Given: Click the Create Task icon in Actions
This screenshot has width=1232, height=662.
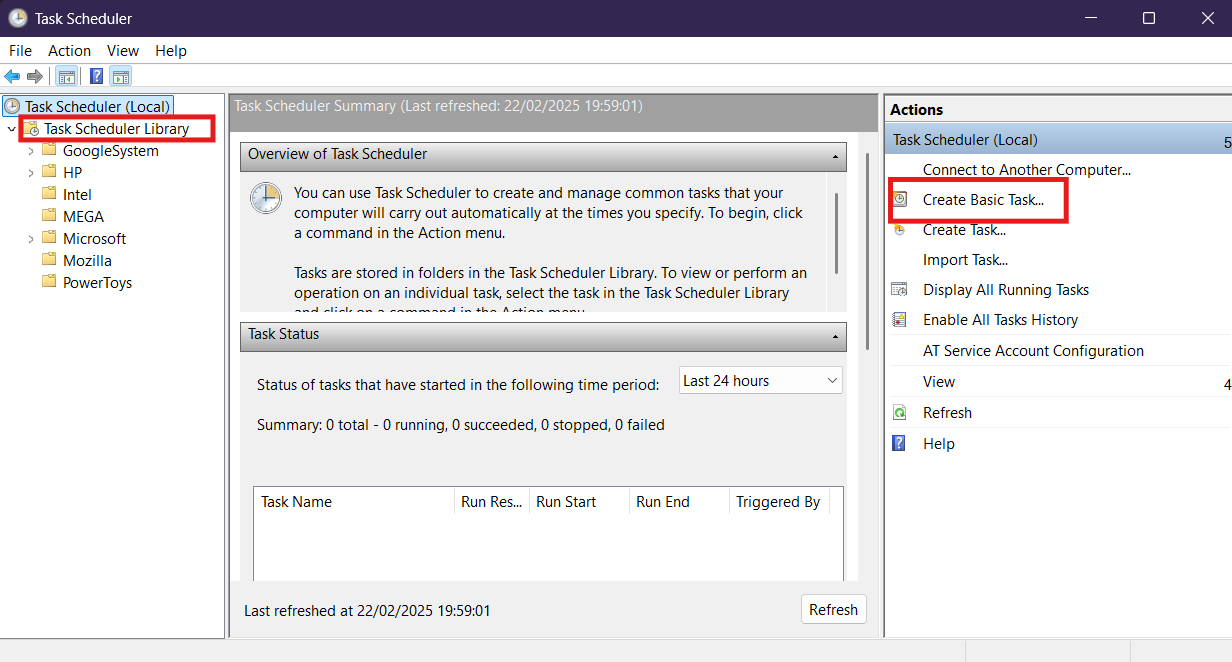Looking at the screenshot, I should pos(900,229).
